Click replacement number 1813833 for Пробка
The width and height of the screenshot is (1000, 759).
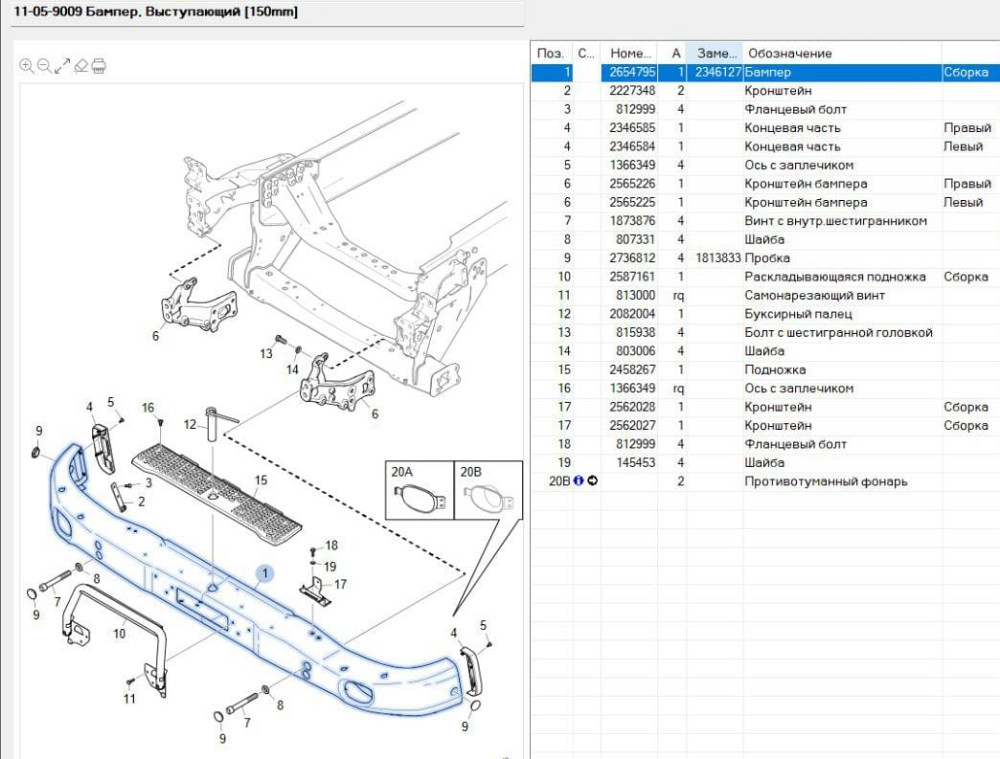point(718,258)
